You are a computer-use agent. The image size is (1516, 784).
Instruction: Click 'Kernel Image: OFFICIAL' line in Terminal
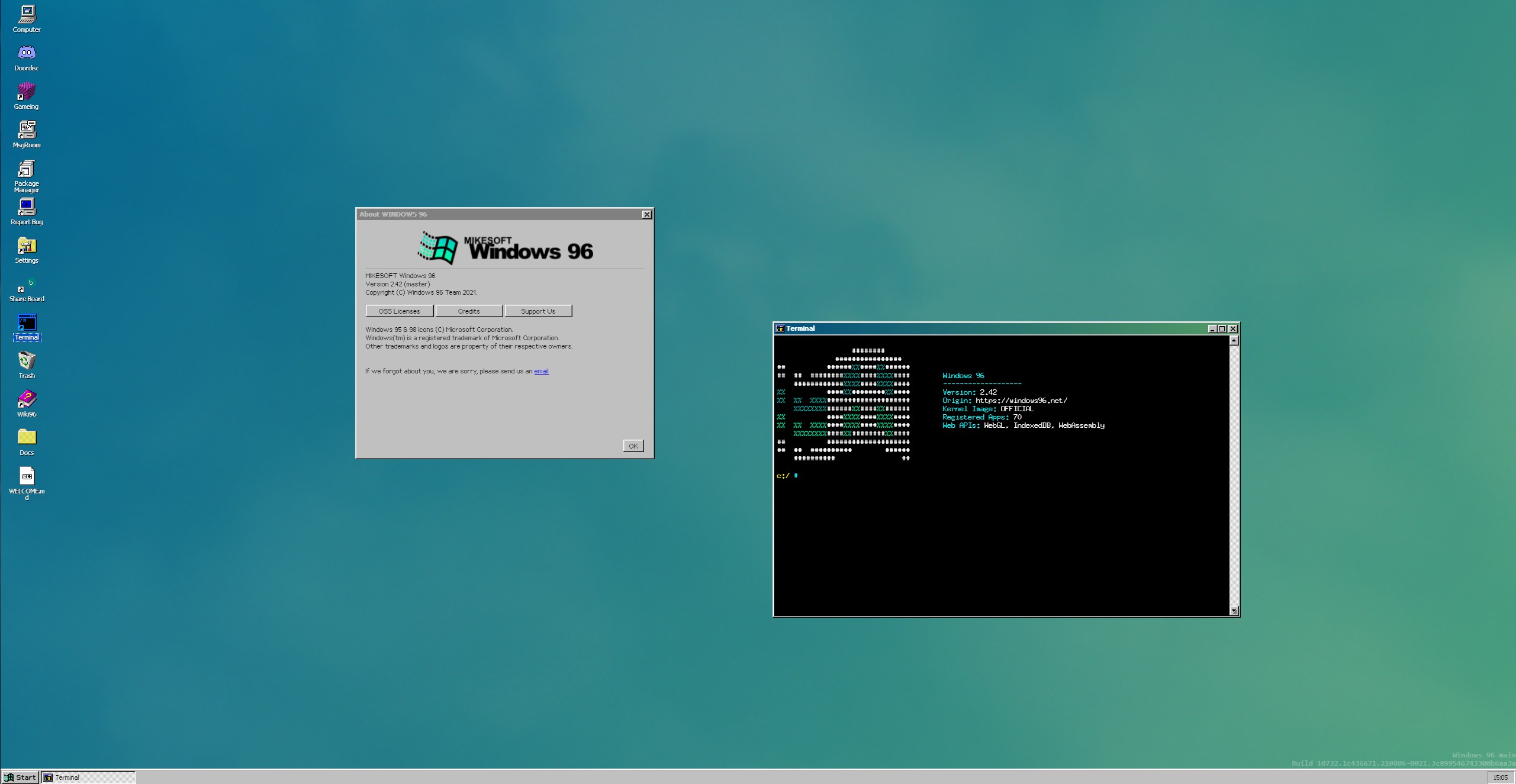(x=988, y=409)
